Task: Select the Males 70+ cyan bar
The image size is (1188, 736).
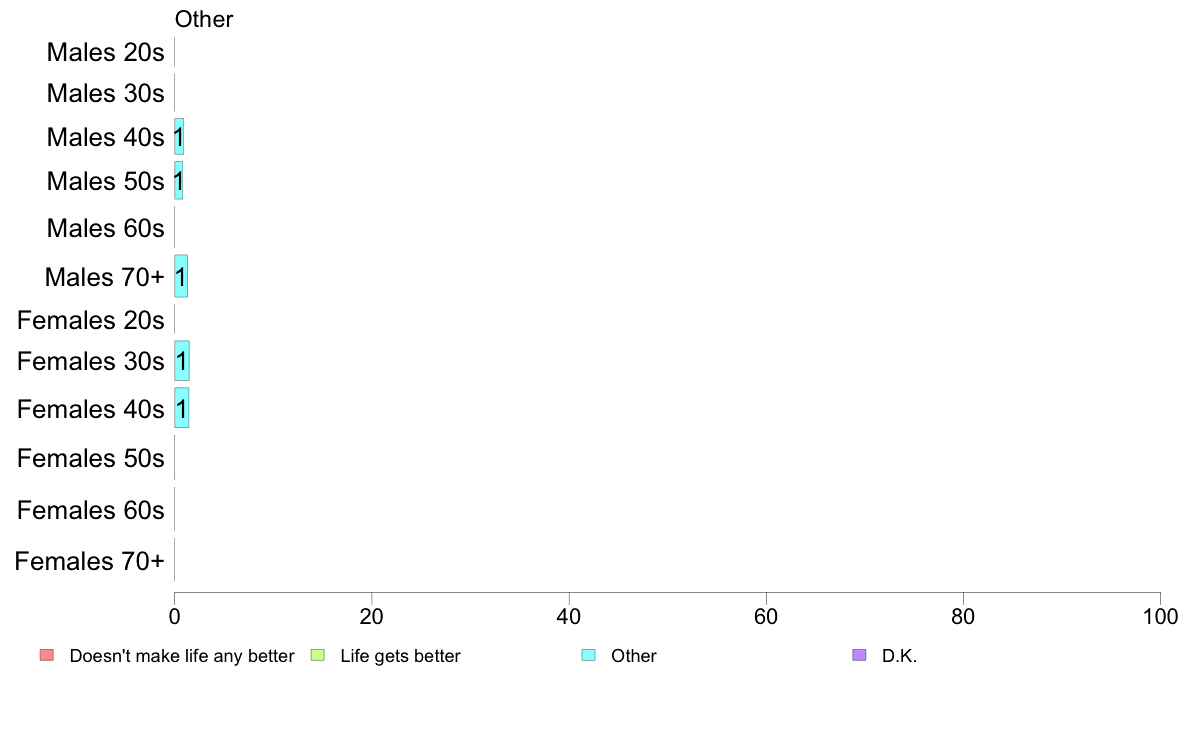Action: click(181, 277)
